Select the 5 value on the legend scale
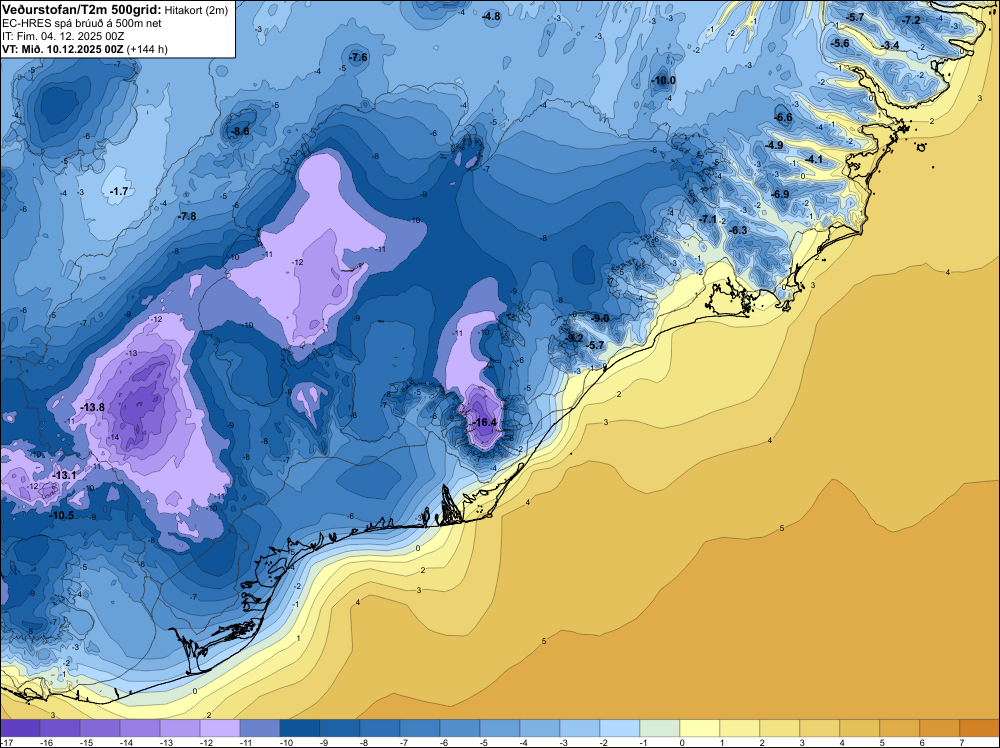This screenshot has height=748, width=1000. point(882,742)
